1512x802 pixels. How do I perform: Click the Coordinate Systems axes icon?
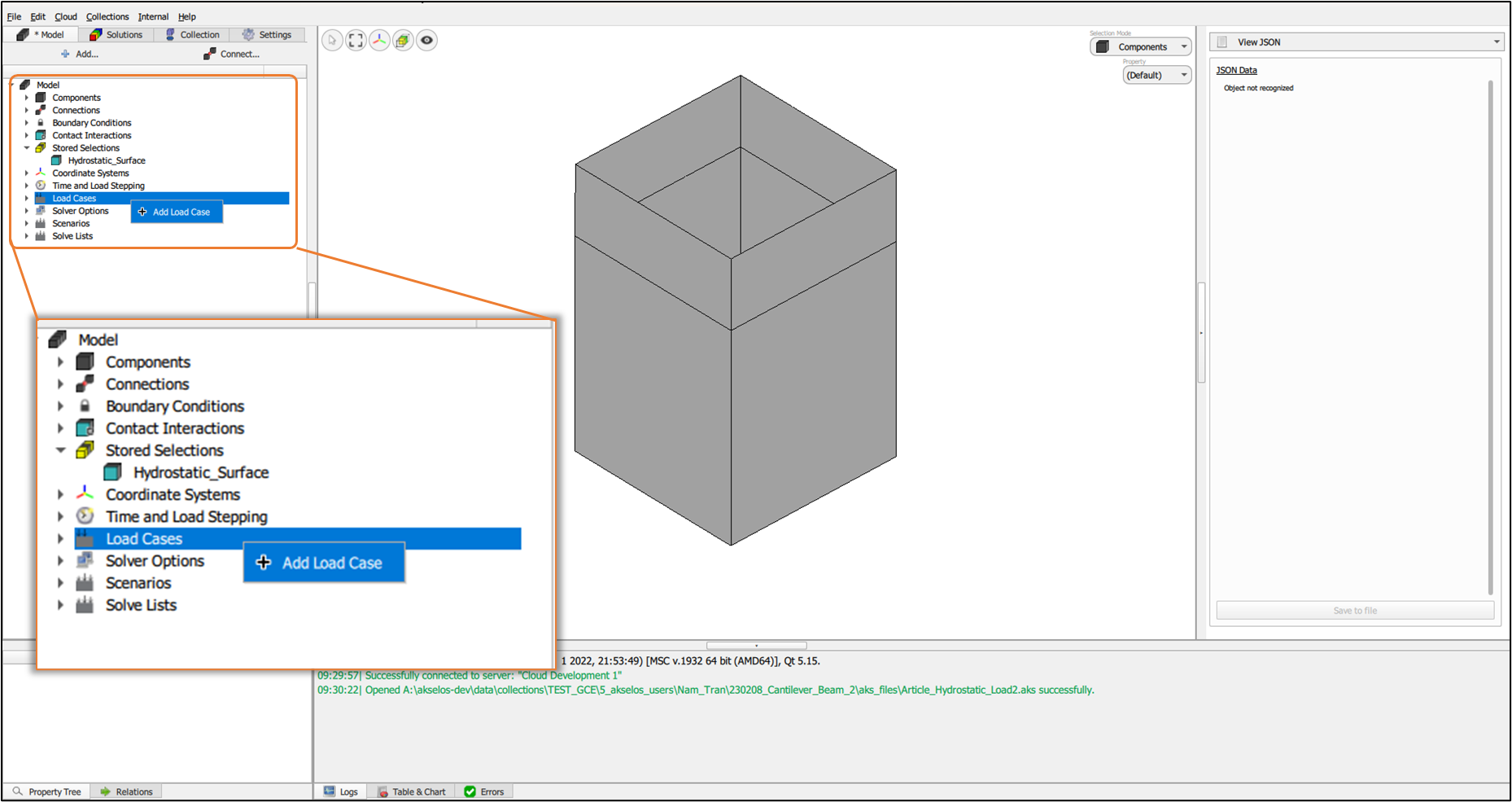[x=41, y=173]
